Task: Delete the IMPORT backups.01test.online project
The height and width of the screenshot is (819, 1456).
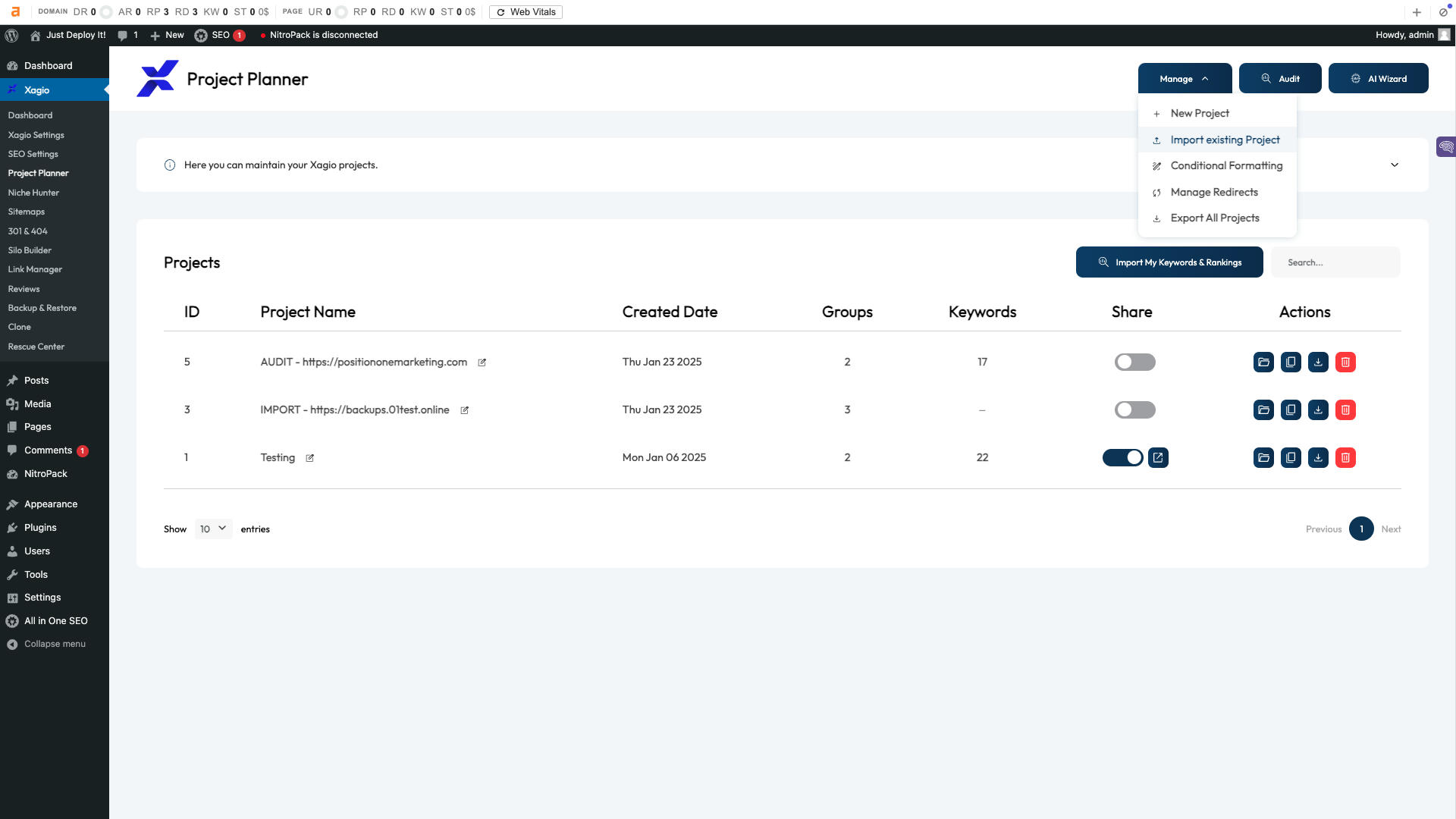Action: [1345, 410]
